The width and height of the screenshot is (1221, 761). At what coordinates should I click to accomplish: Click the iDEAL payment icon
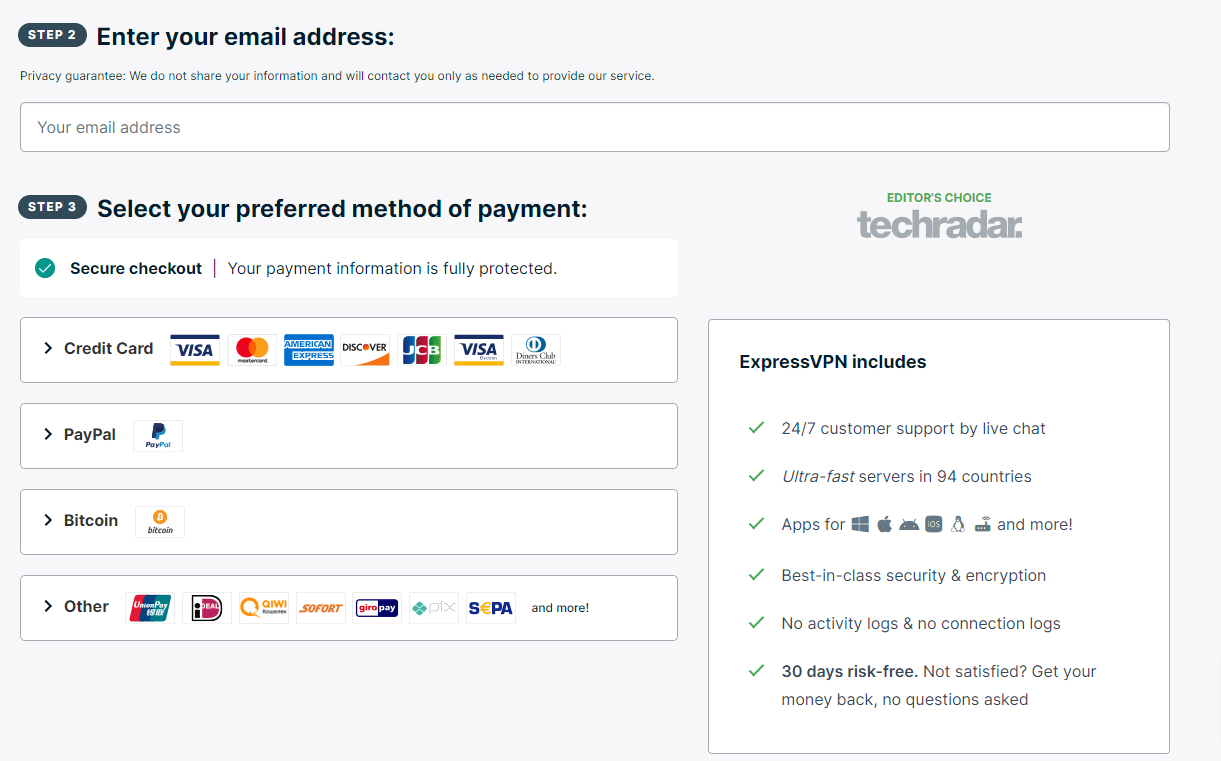click(207, 608)
